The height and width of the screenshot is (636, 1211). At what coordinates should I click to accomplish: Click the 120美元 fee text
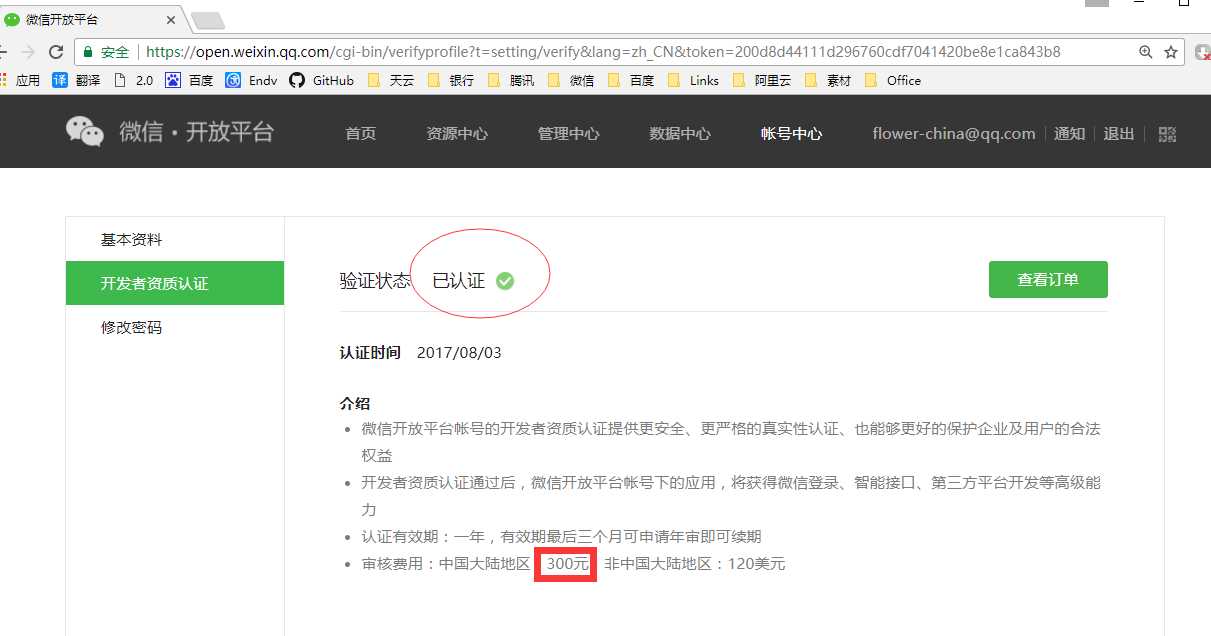click(757, 564)
